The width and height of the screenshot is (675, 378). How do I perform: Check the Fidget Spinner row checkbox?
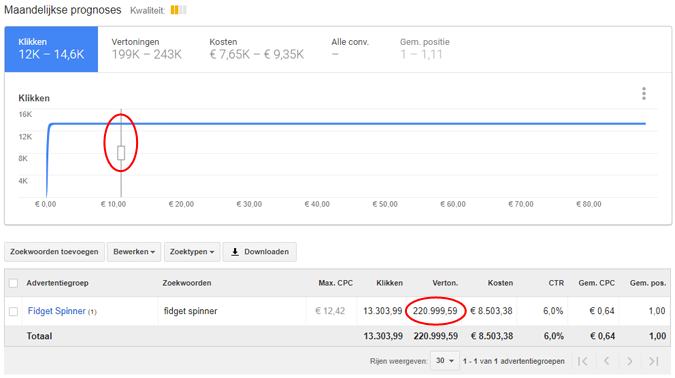(x=13, y=311)
